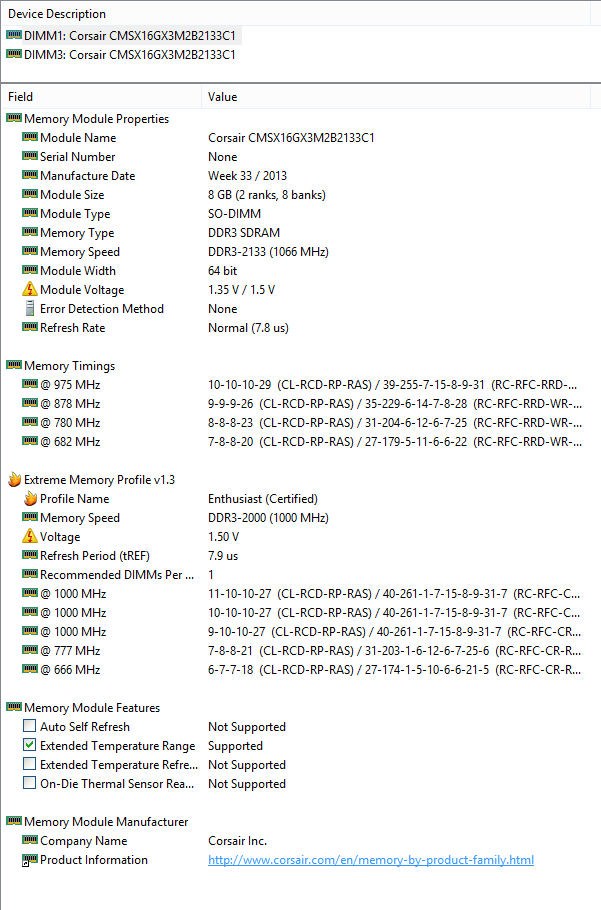The width and height of the screenshot is (601, 910).
Task: Click the Memory Module Features group icon
Action: click(14, 707)
